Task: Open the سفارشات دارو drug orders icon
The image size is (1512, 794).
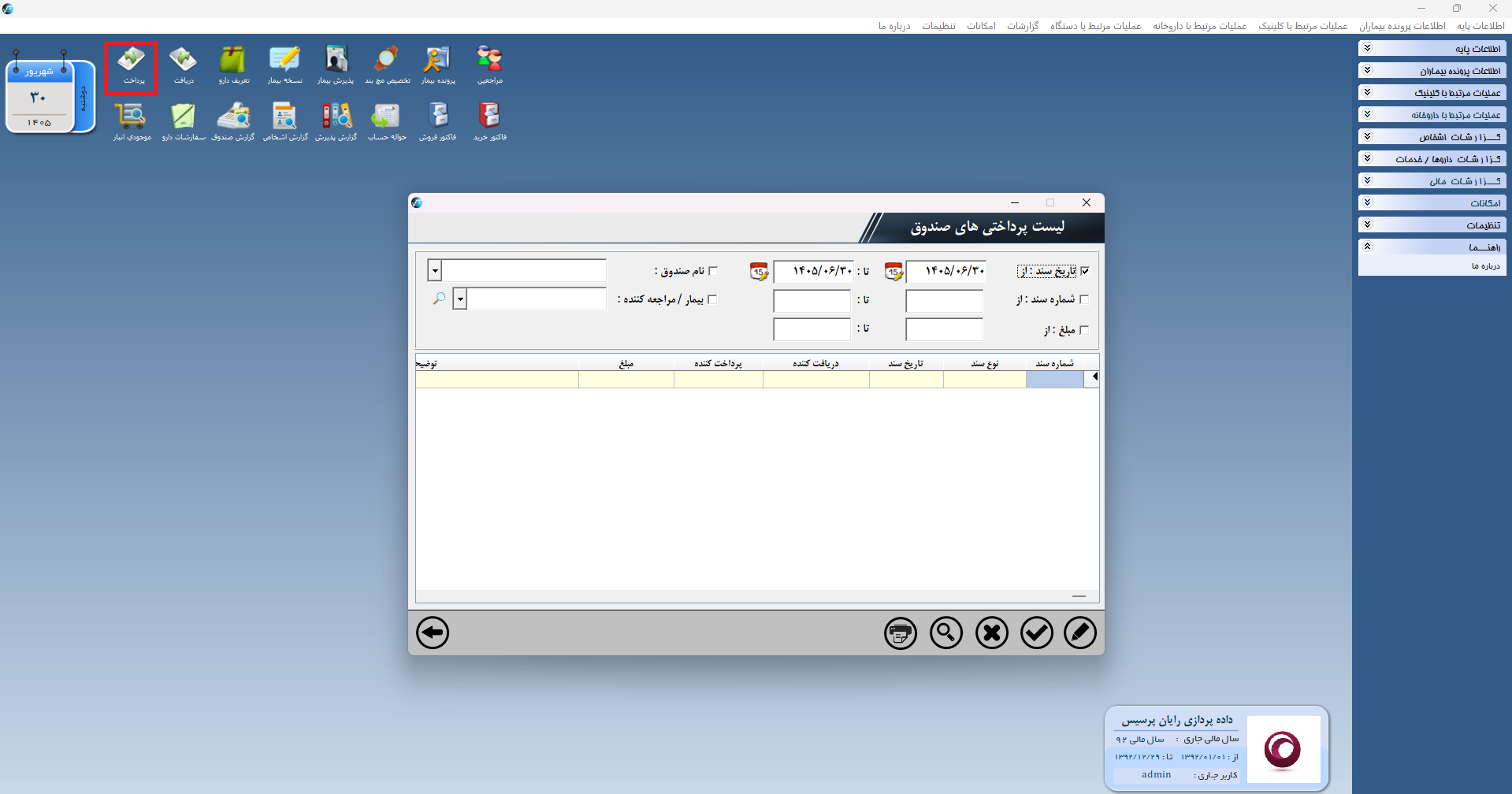Action: (x=184, y=122)
